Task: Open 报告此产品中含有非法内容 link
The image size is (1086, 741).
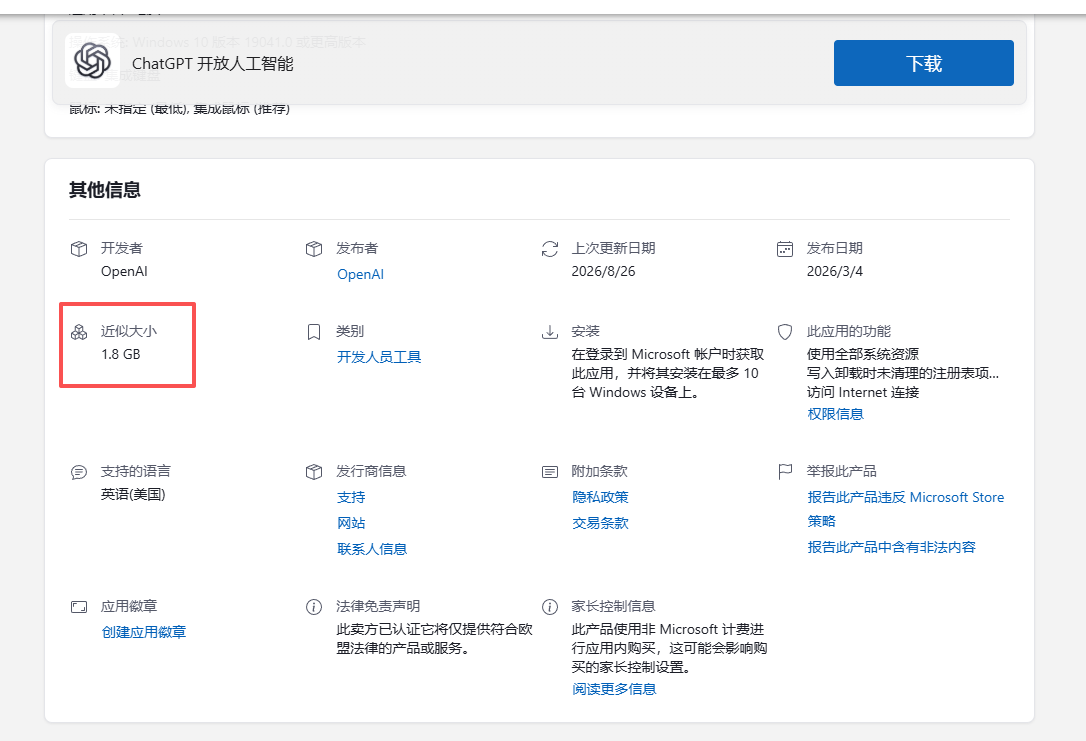Action: coord(891,547)
